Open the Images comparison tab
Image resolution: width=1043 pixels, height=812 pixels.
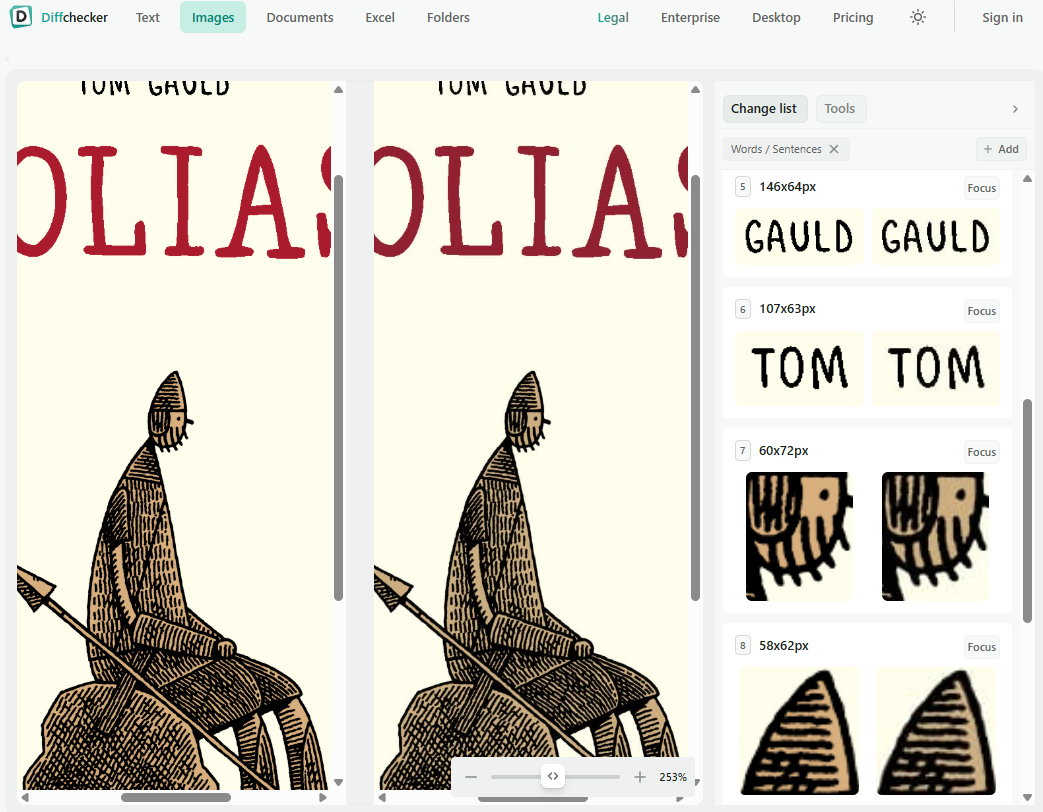(x=213, y=17)
